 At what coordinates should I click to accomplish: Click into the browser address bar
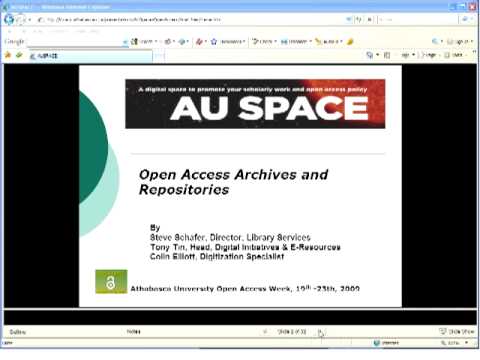pyautogui.click(x=190, y=20)
